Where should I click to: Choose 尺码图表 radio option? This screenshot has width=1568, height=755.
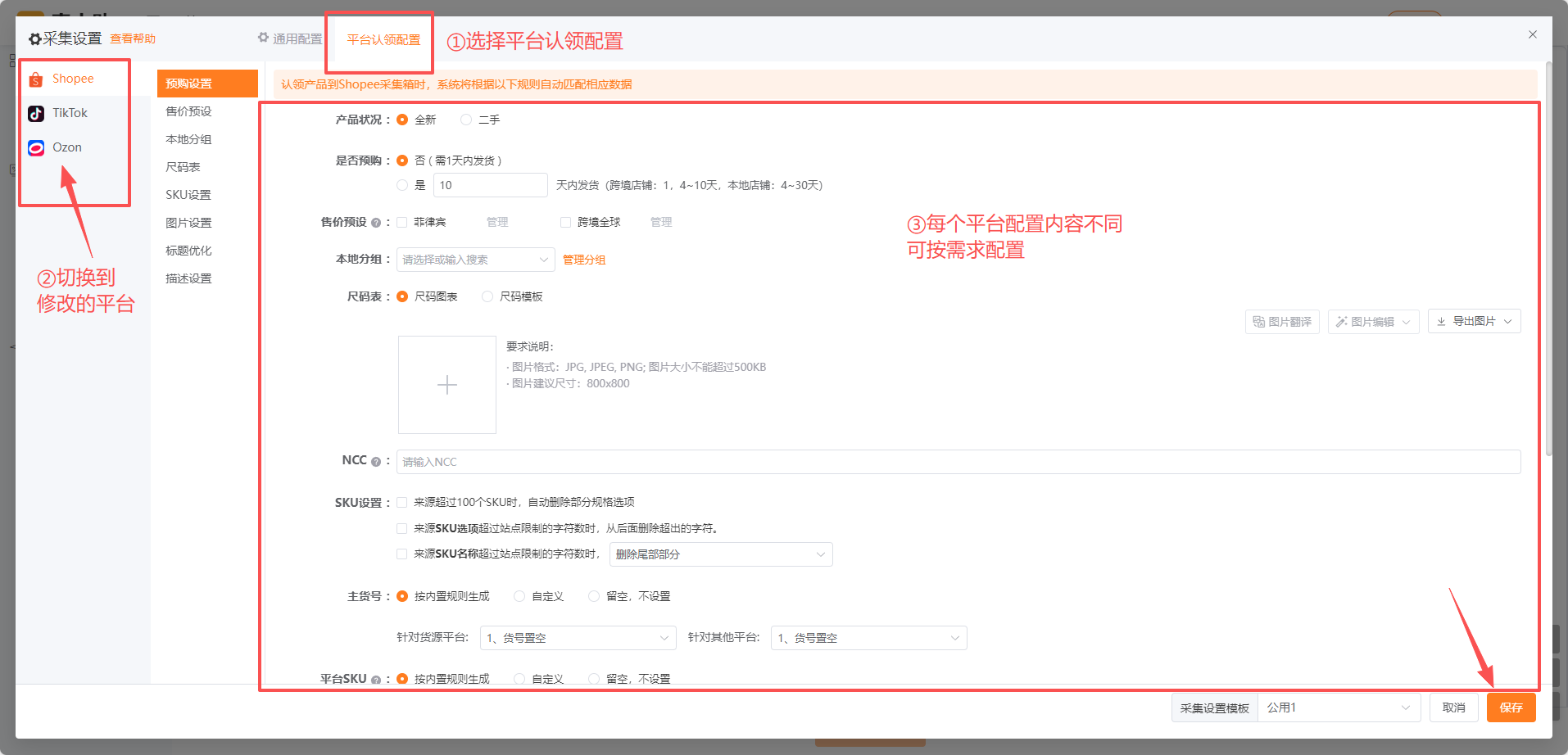pos(402,296)
